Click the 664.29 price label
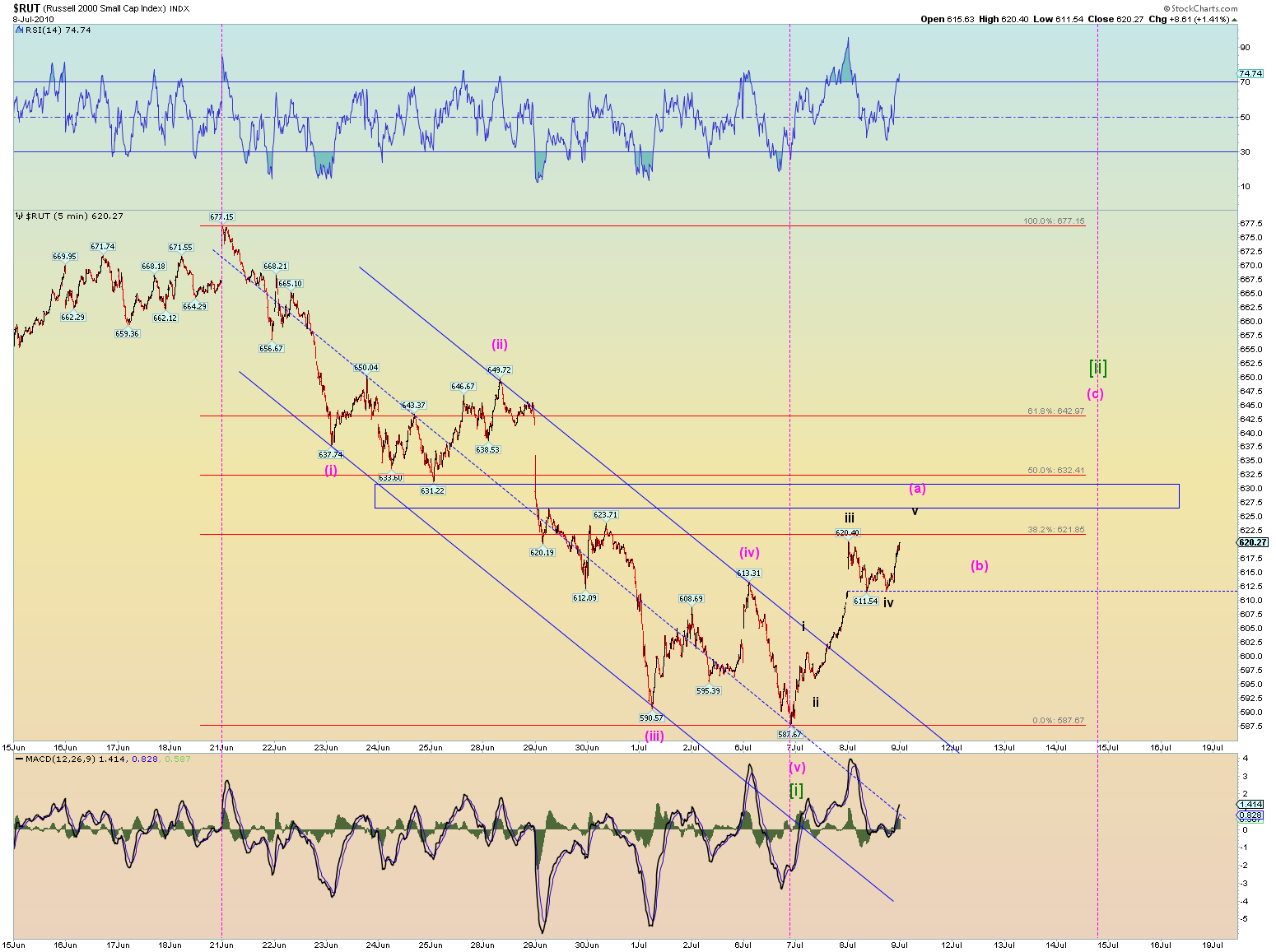1276x952 pixels. 194,306
